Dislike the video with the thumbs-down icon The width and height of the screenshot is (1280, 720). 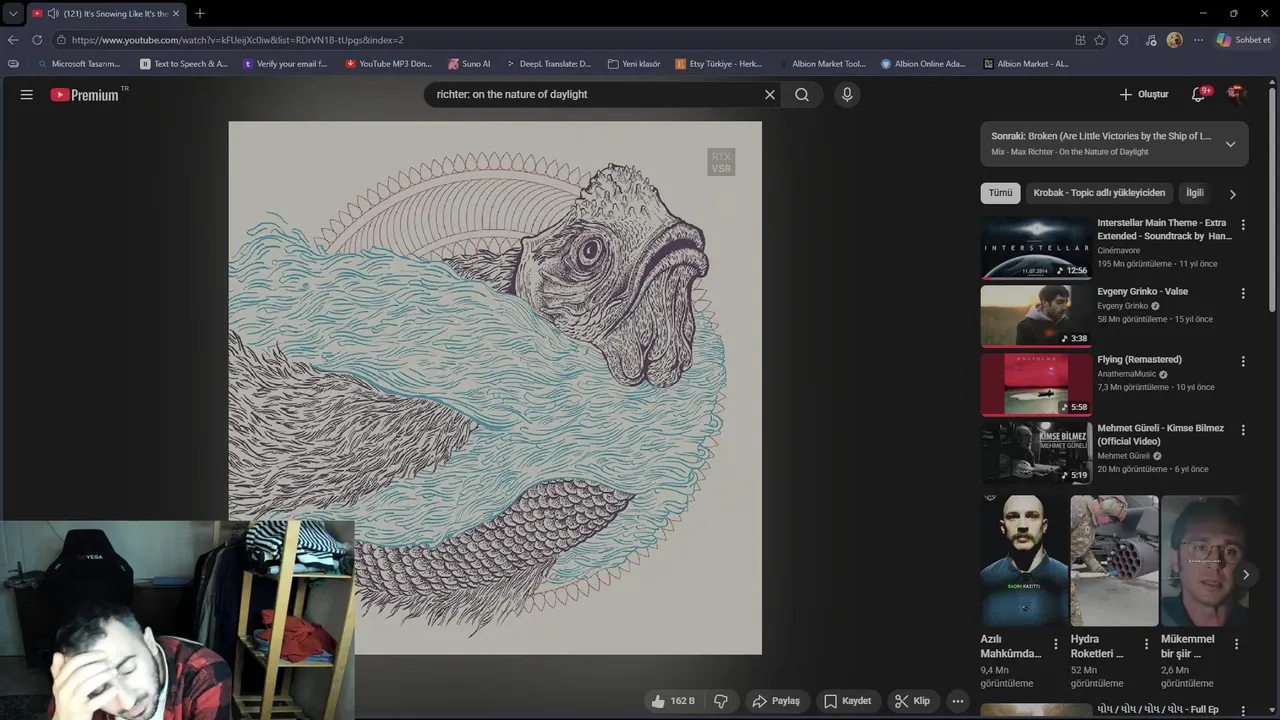[x=720, y=701]
